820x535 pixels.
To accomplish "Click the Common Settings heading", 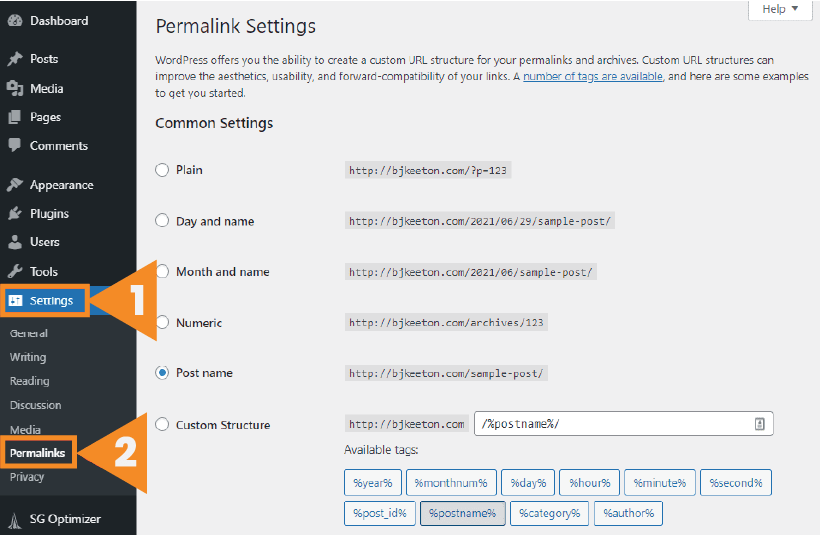I will [x=214, y=123].
